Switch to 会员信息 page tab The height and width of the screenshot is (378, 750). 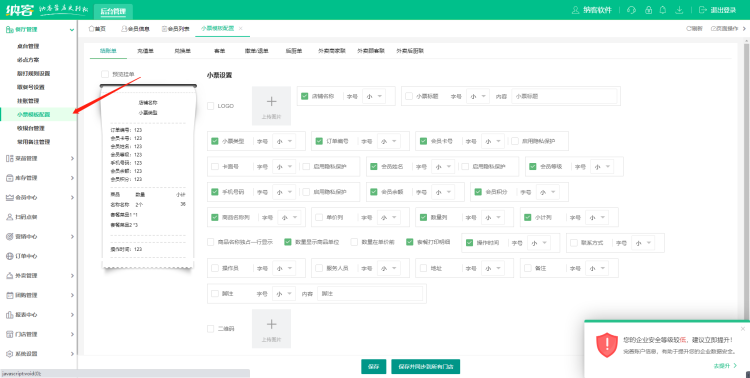135,29
